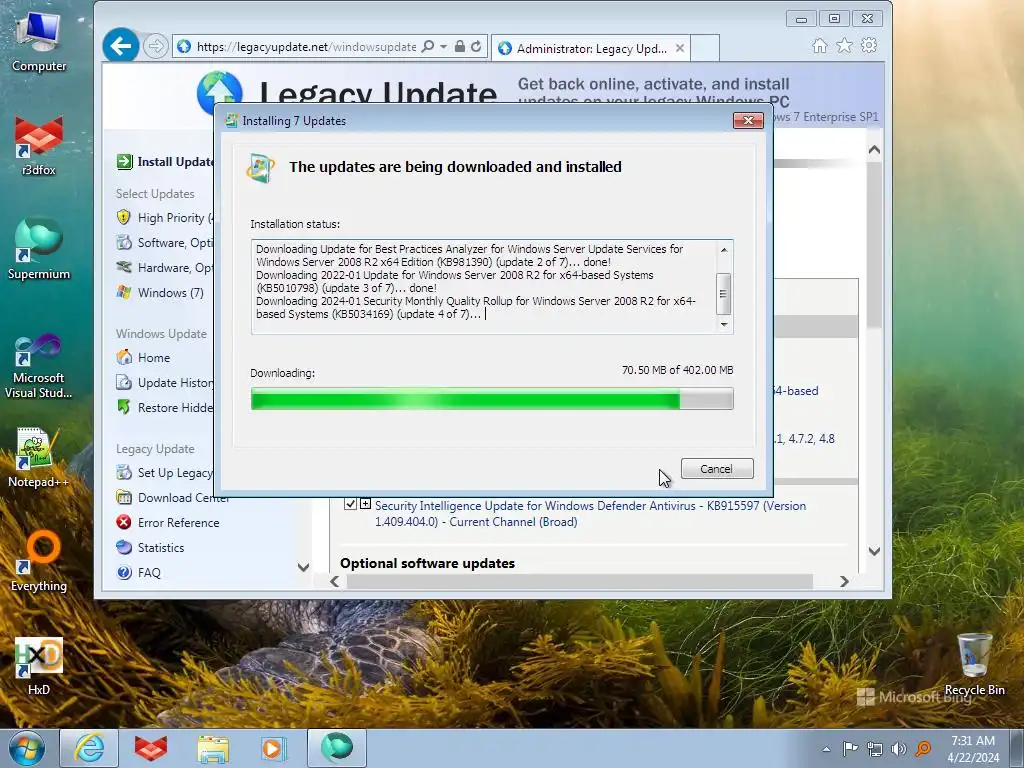Click the address bar search magnifier icon

point(428,46)
